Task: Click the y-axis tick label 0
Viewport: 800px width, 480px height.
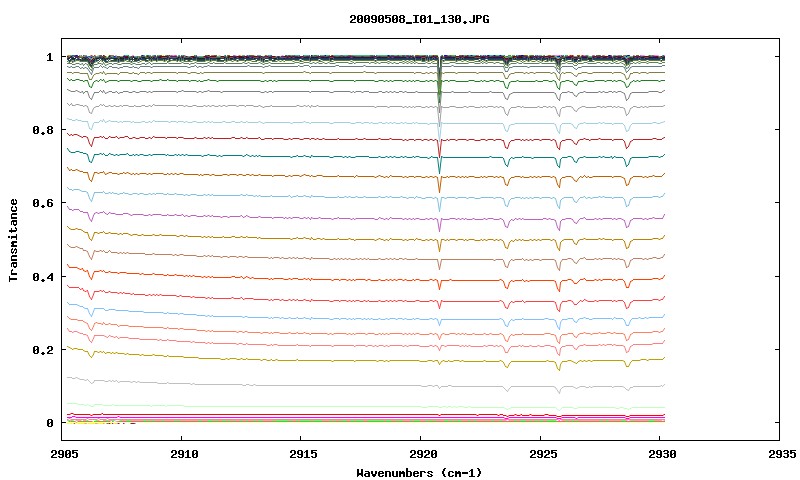Action: tap(49, 423)
